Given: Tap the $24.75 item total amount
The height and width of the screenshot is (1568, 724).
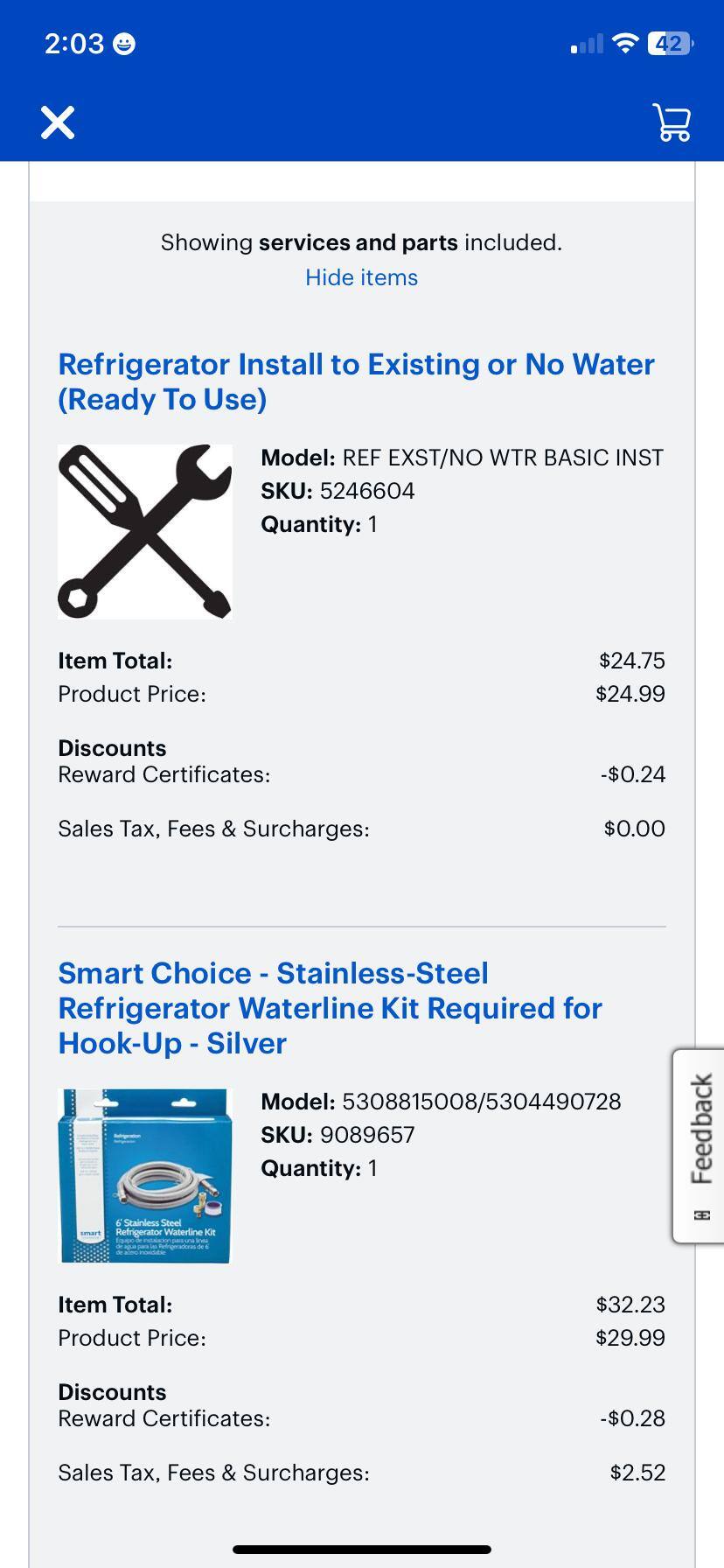Looking at the screenshot, I should tap(631, 661).
